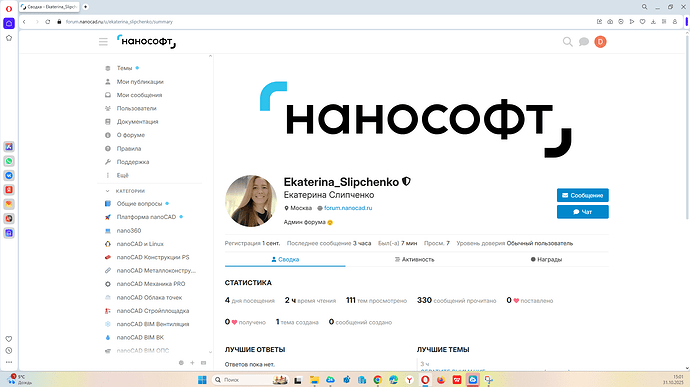Screen dimensions: 690x387
Task: Open the browser profile account icon
Action: tap(675, 22)
